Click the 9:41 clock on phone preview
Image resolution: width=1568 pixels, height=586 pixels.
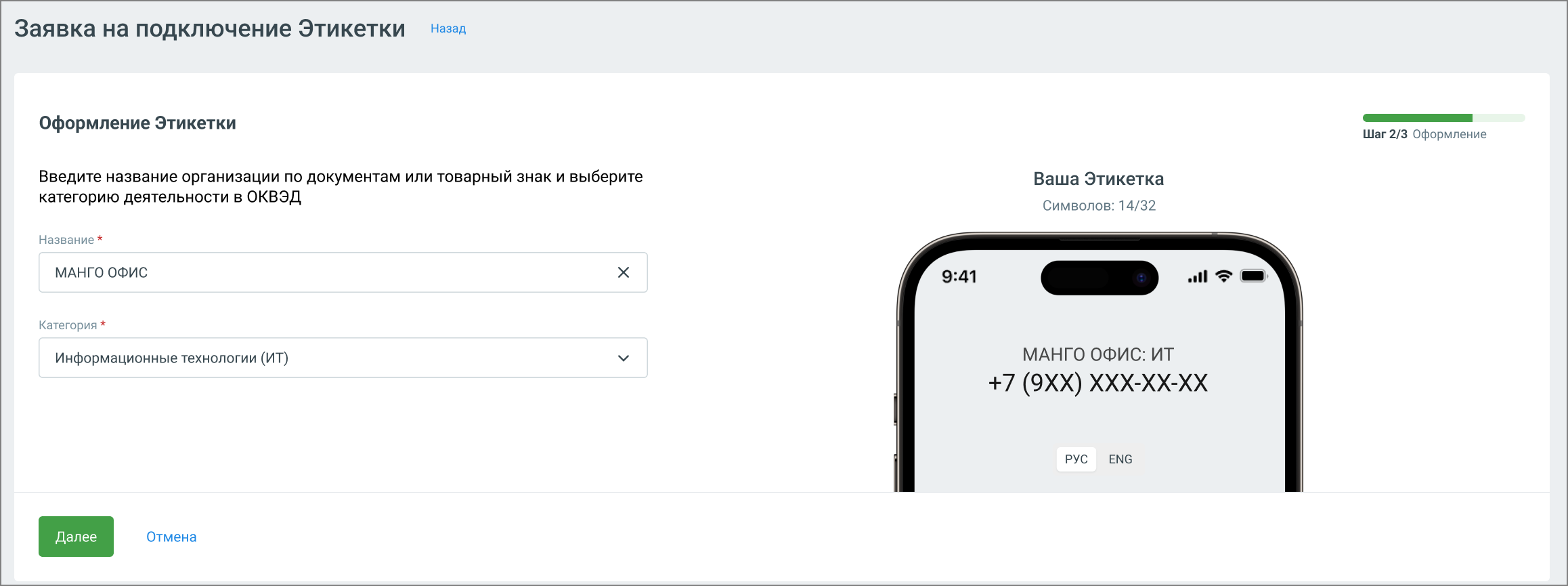959,276
